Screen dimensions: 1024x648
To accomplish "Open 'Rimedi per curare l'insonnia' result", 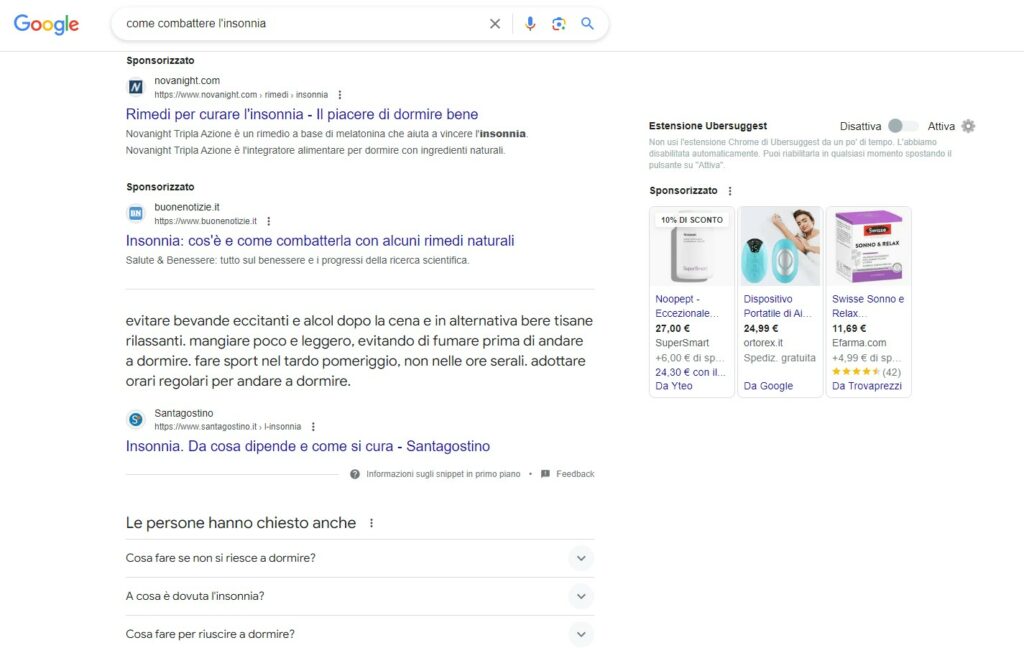I will [302, 114].
